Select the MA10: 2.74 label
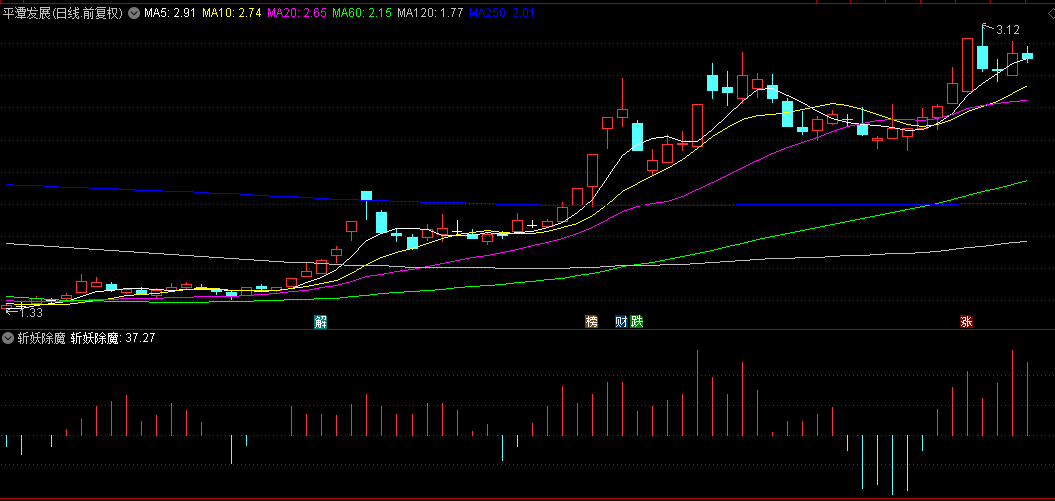The height and width of the screenshot is (501, 1055). click(x=232, y=13)
